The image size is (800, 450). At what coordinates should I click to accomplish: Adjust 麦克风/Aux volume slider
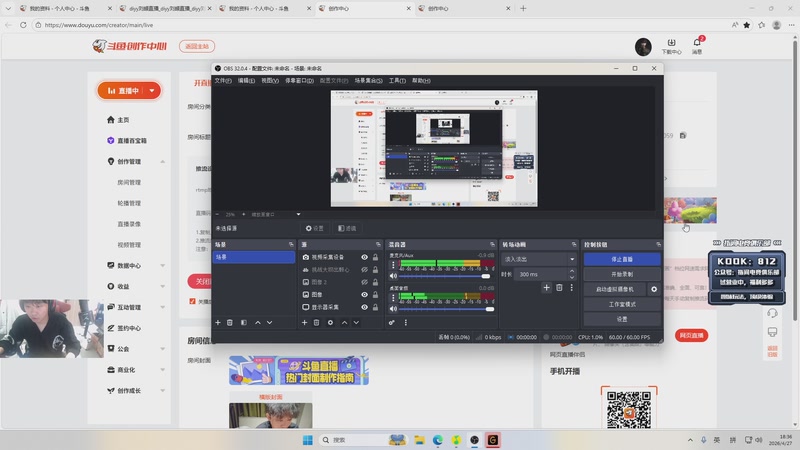pyautogui.click(x=444, y=276)
